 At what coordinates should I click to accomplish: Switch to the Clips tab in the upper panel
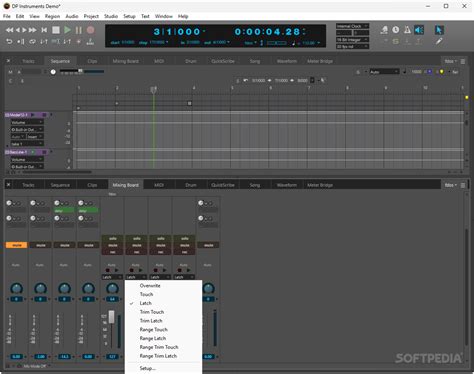tap(92, 61)
